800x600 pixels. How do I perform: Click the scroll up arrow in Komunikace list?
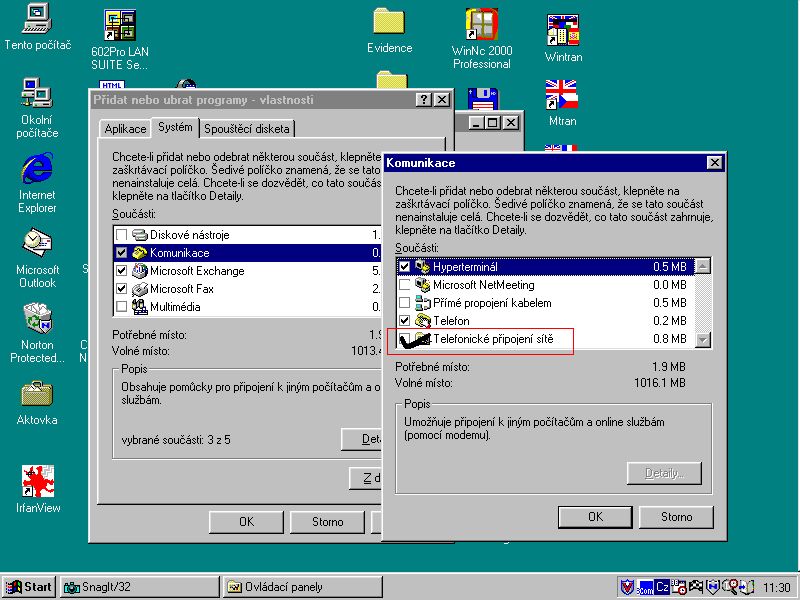703,266
